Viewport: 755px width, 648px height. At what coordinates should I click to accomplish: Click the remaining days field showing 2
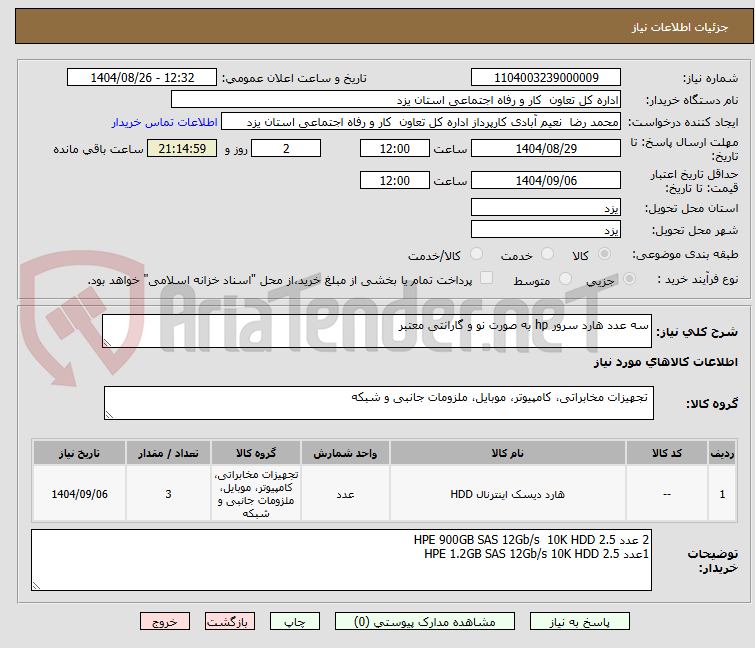pos(286,148)
